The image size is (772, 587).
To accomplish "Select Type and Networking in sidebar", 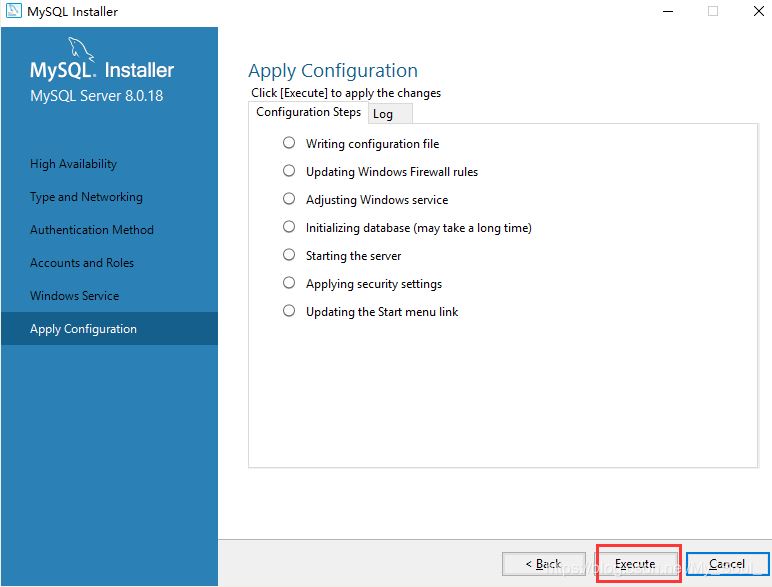I will click(86, 197).
